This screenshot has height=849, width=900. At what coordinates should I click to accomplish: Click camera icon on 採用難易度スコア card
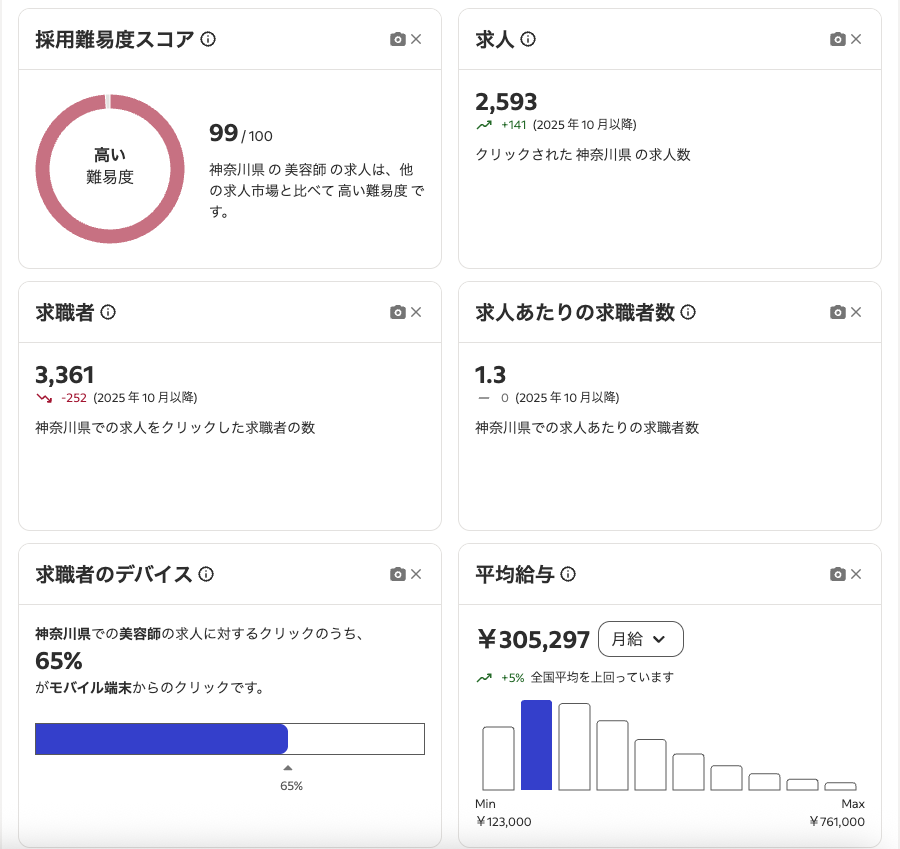(397, 39)
